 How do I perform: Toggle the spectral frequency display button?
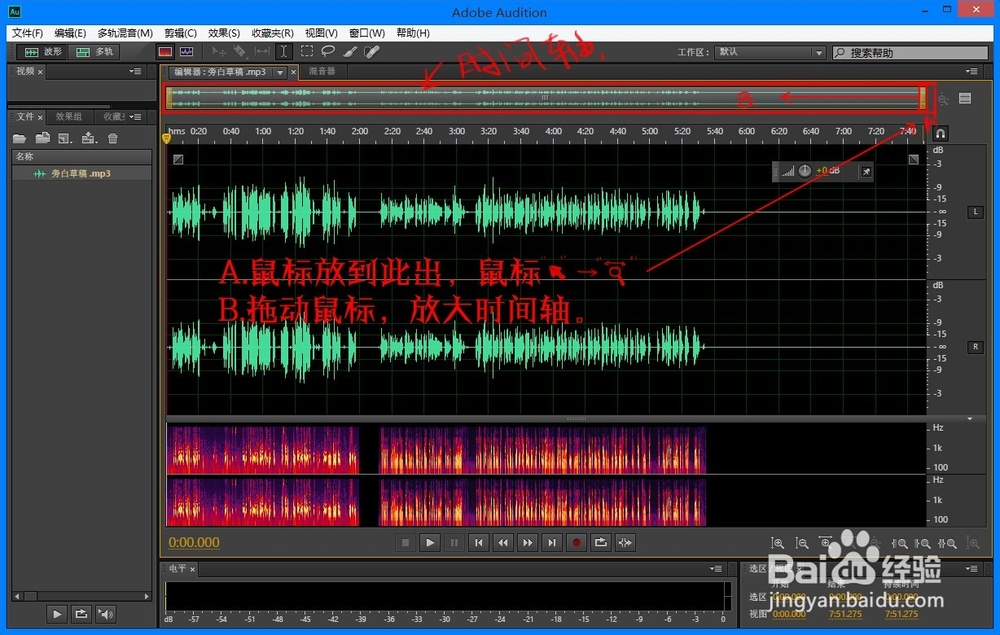click(x=165, y=52)
